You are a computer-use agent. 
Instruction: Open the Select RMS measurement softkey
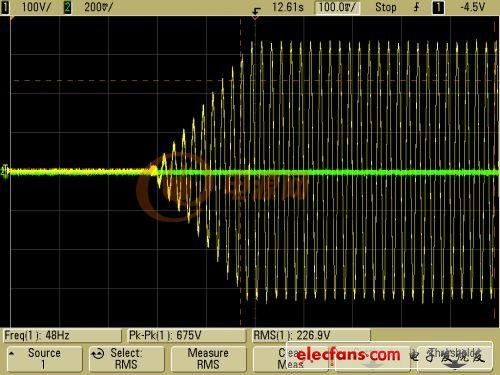coord(127,359)
